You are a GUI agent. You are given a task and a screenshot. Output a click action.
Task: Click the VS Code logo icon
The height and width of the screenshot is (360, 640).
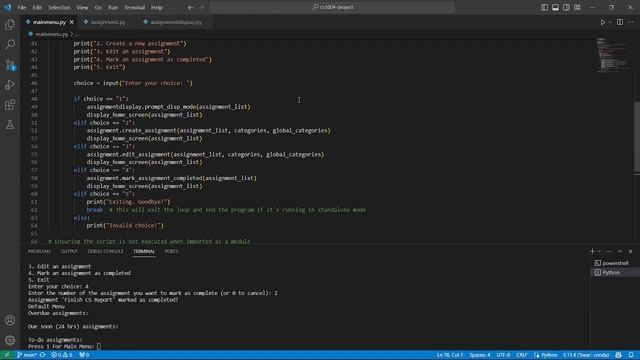coord(8,7)
